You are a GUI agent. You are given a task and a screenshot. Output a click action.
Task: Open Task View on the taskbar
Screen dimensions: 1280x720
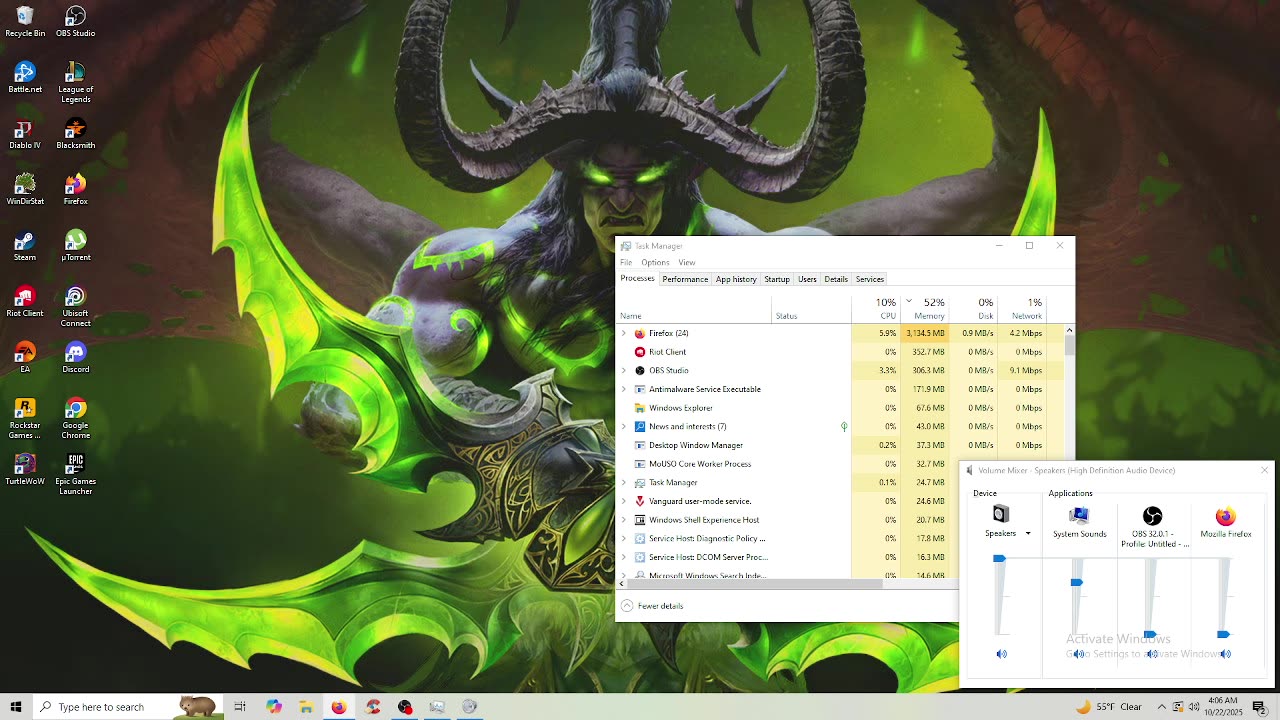[x=240, y=707]
